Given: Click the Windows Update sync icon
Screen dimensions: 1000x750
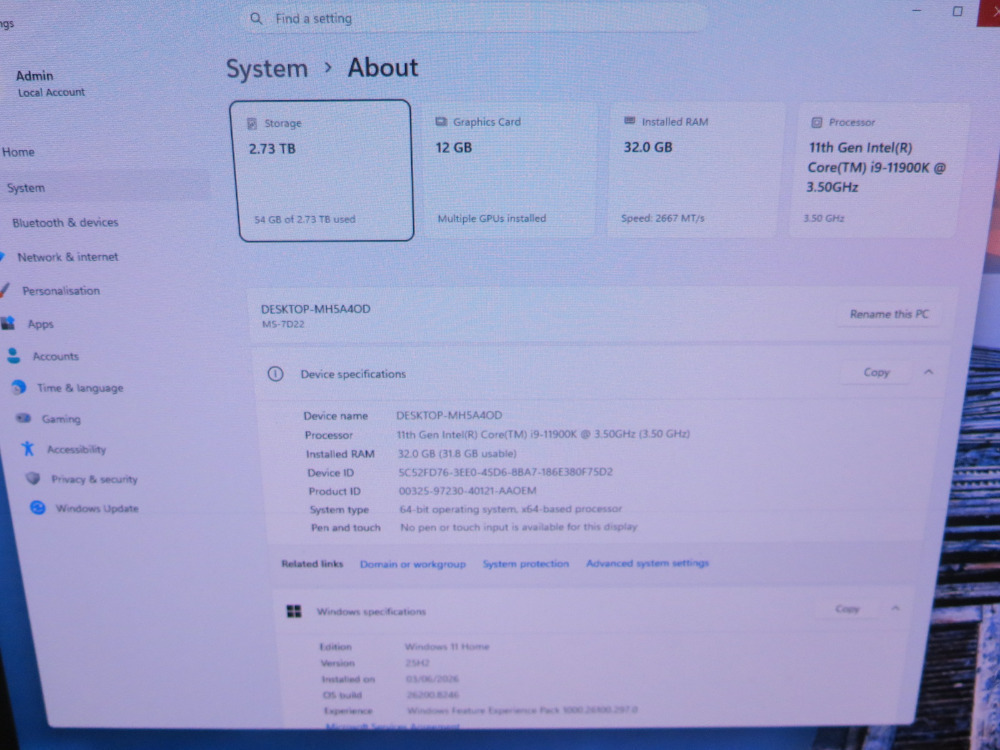Looking at the screenshot, I should (38, 507).
